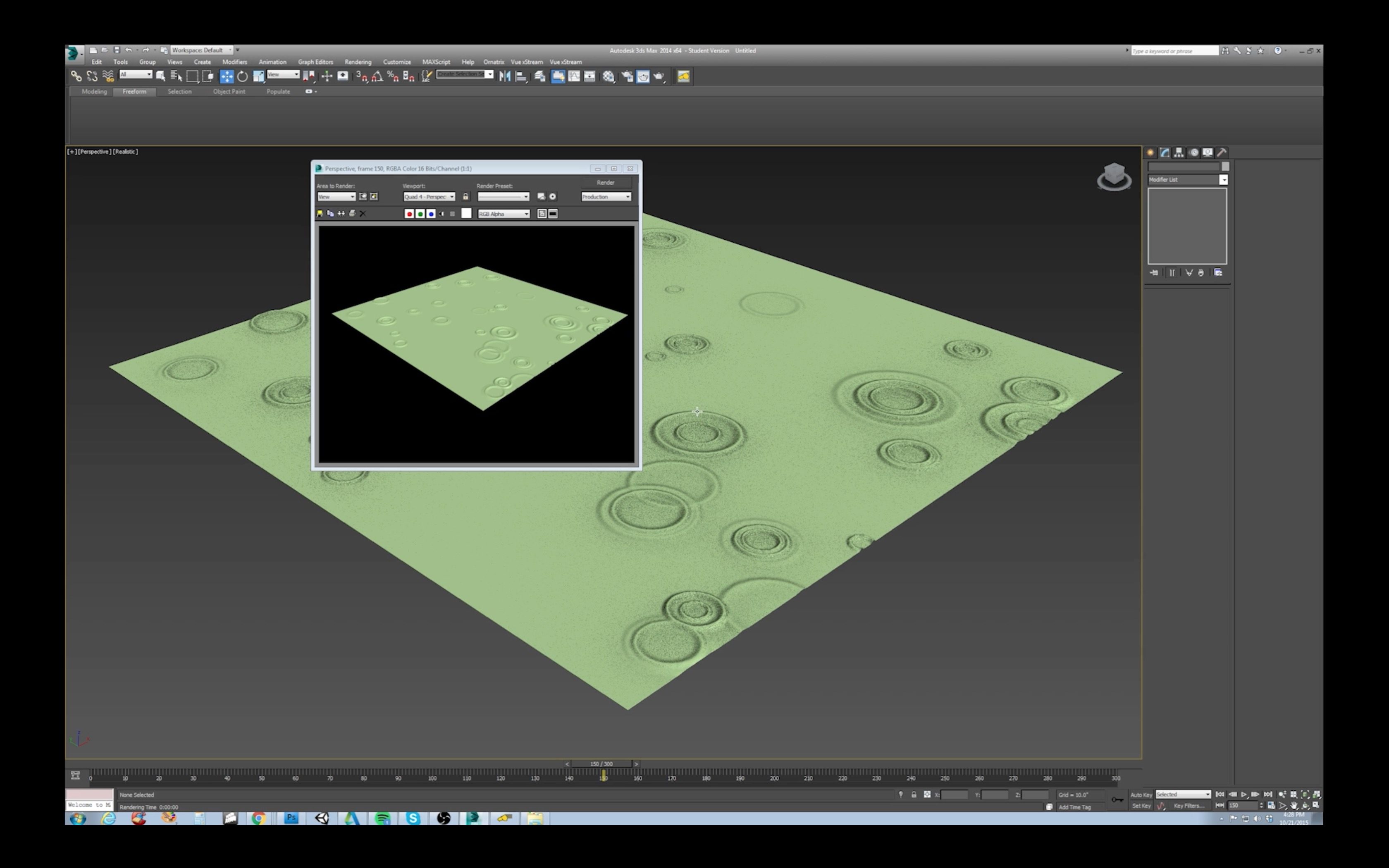
Task: Open the Render Preset dropdown
Action: coord(504,197)
